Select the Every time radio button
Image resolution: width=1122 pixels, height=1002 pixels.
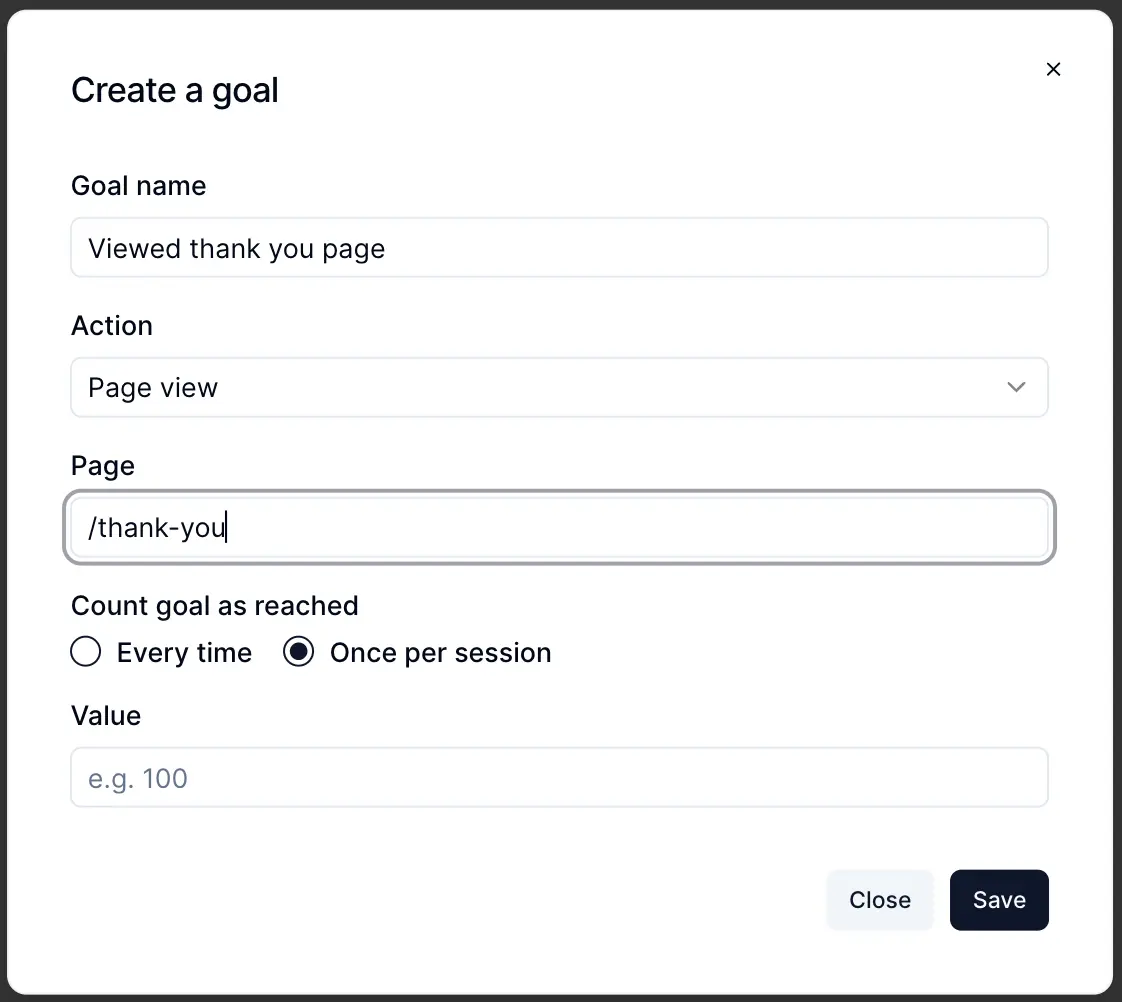click(x=86, y=651)
